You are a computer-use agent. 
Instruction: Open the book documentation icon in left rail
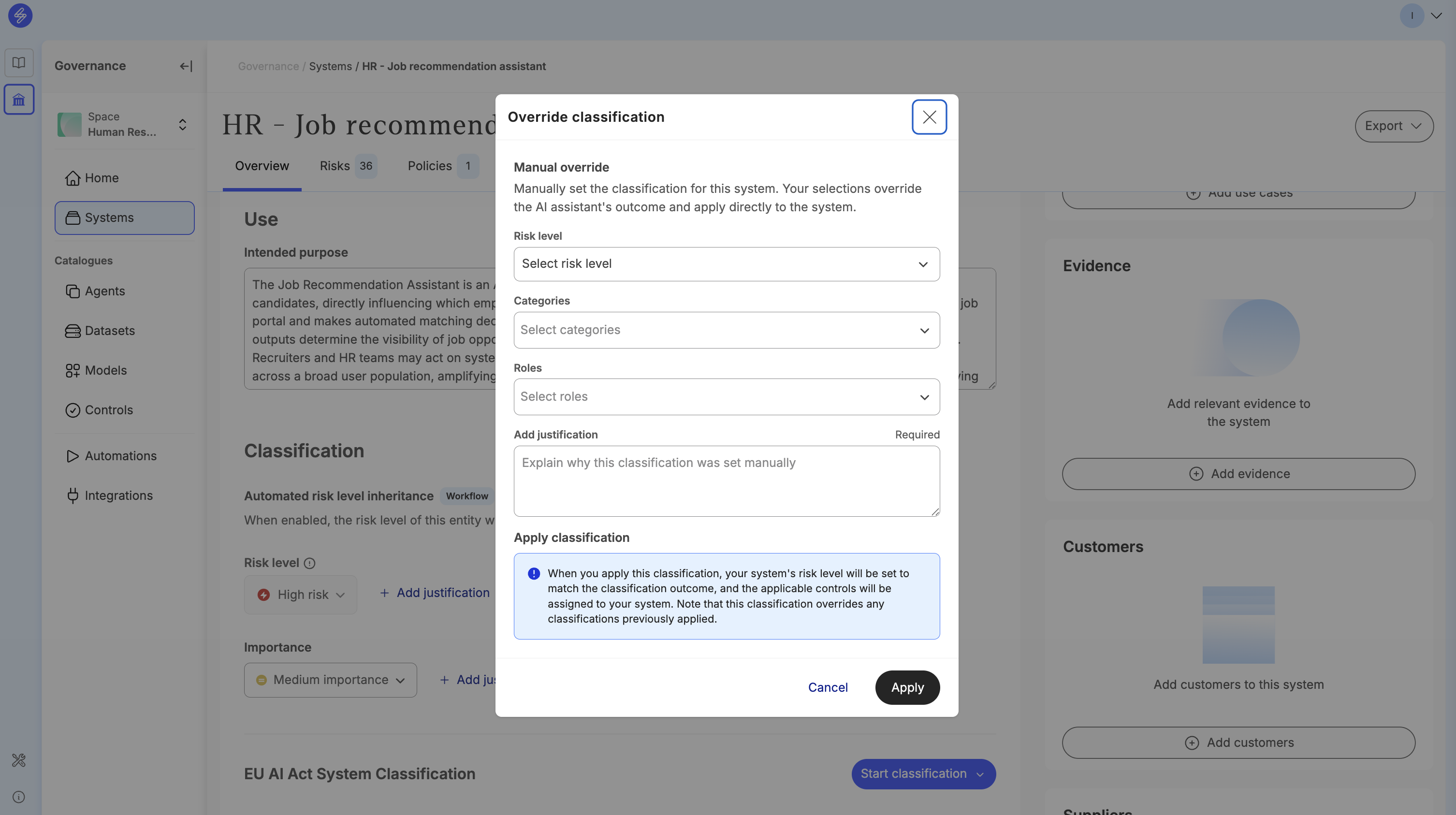pos(19,63)
